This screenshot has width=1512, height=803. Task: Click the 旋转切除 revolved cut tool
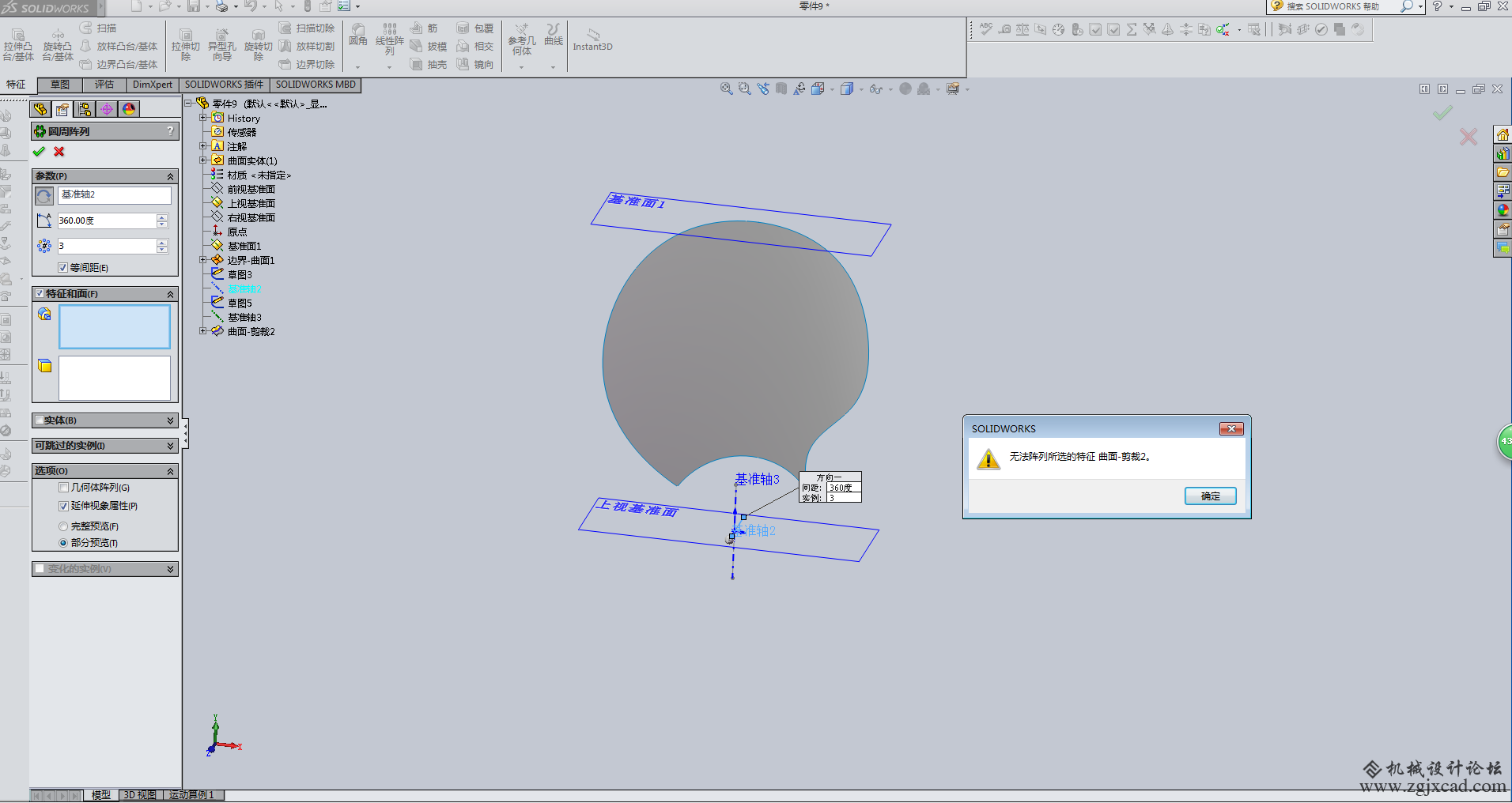click(259, 45)
